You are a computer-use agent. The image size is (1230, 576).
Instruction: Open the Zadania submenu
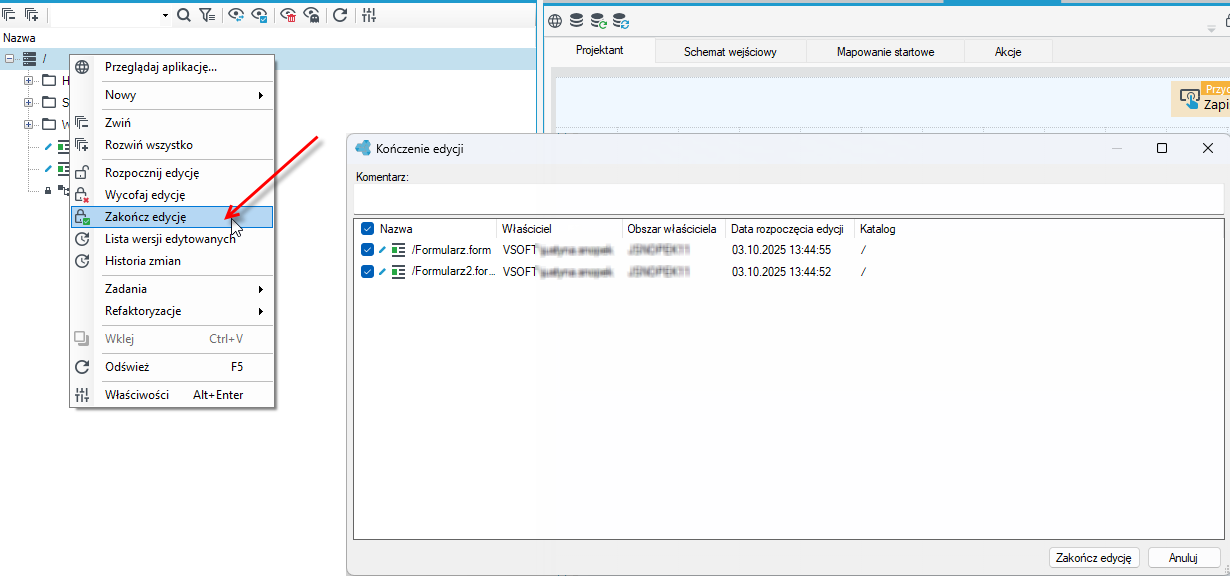pos(172,289)
